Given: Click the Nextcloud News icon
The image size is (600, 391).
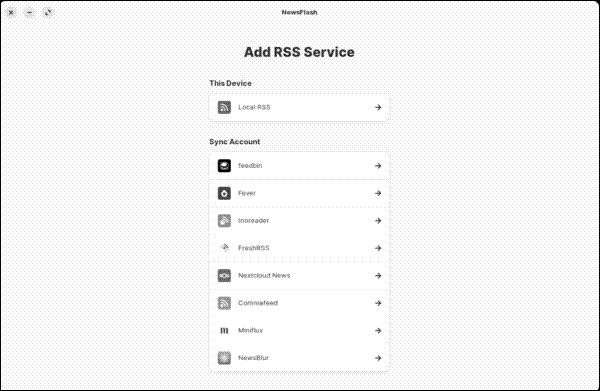Looking at the screenshot, I should pos(224,275).
